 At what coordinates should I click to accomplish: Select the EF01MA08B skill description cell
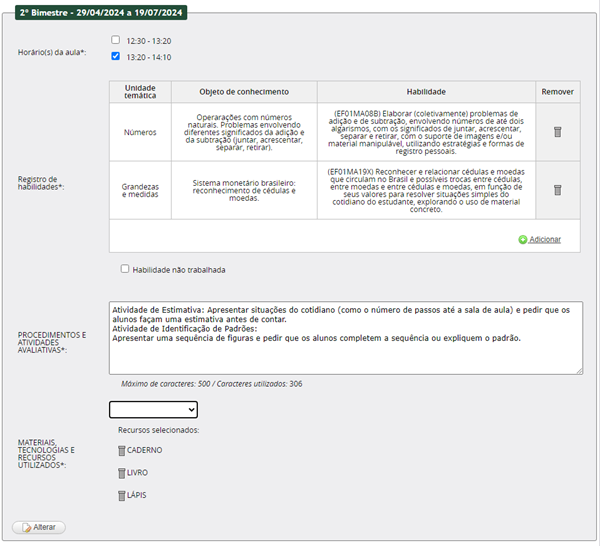(426, 131)
